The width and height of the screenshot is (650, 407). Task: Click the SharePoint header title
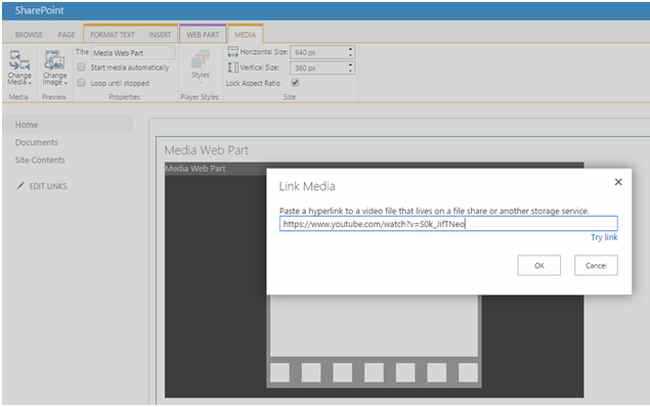pos(39,10)
